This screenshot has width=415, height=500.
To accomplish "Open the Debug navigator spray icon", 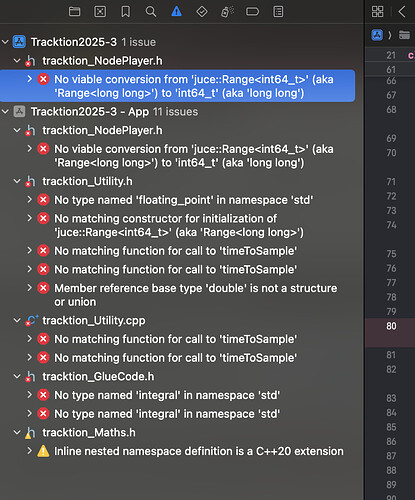I will coord(227,12).
